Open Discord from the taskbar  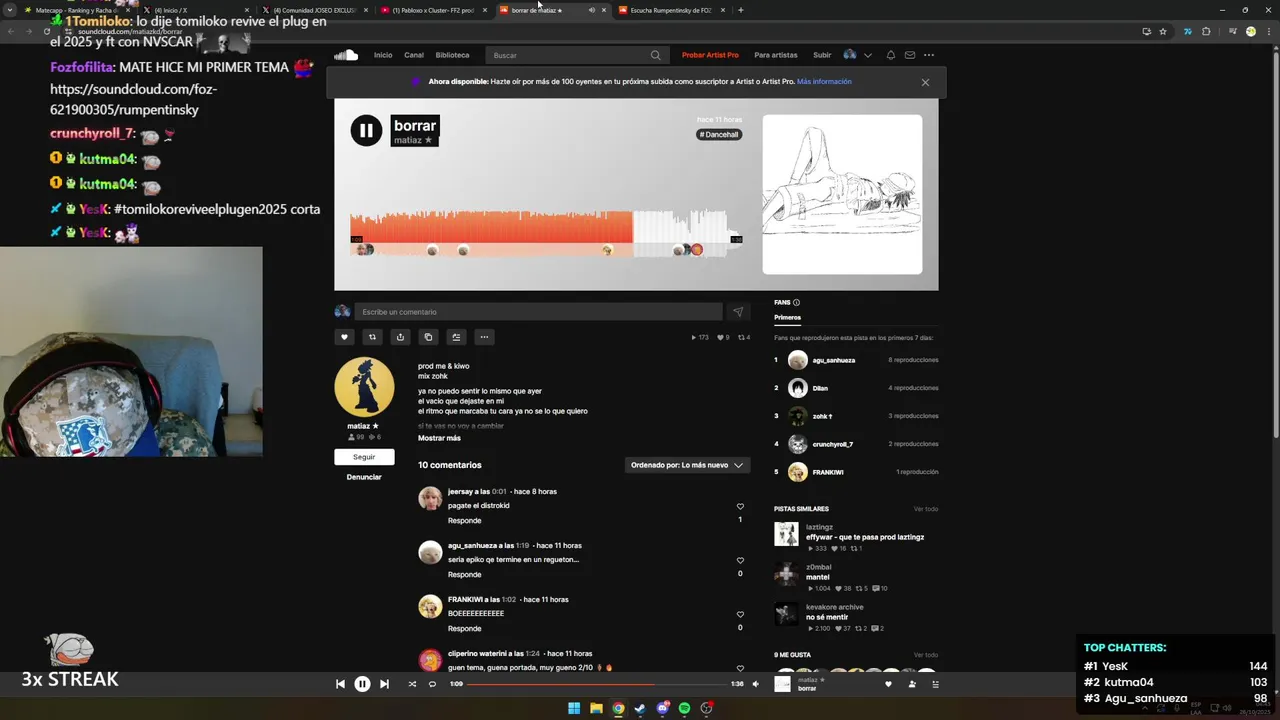pyautogui.click(x=662, y=708)
